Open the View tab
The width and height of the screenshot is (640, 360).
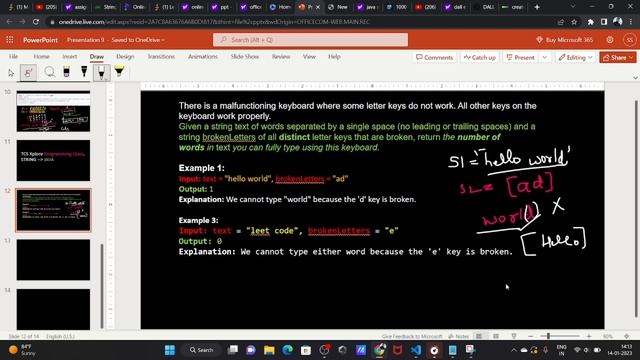pyautogui.click(x=309, y=56)
